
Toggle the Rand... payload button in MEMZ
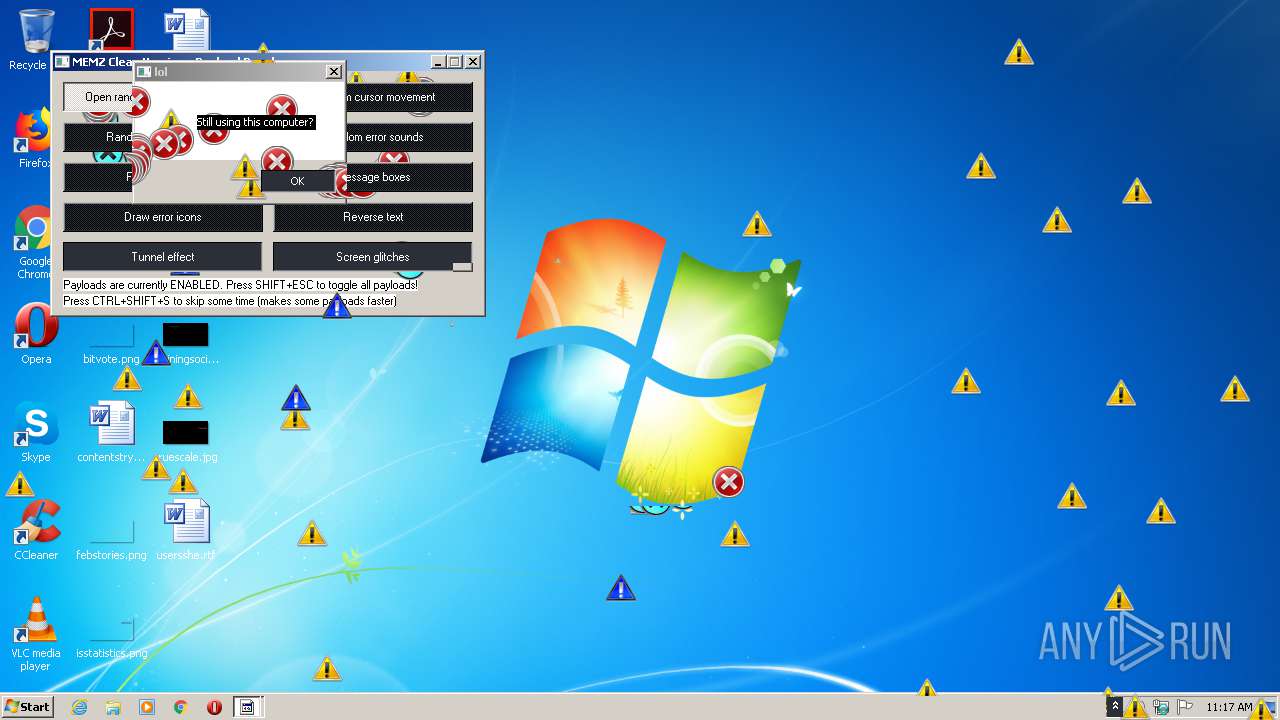coord(98,137)
